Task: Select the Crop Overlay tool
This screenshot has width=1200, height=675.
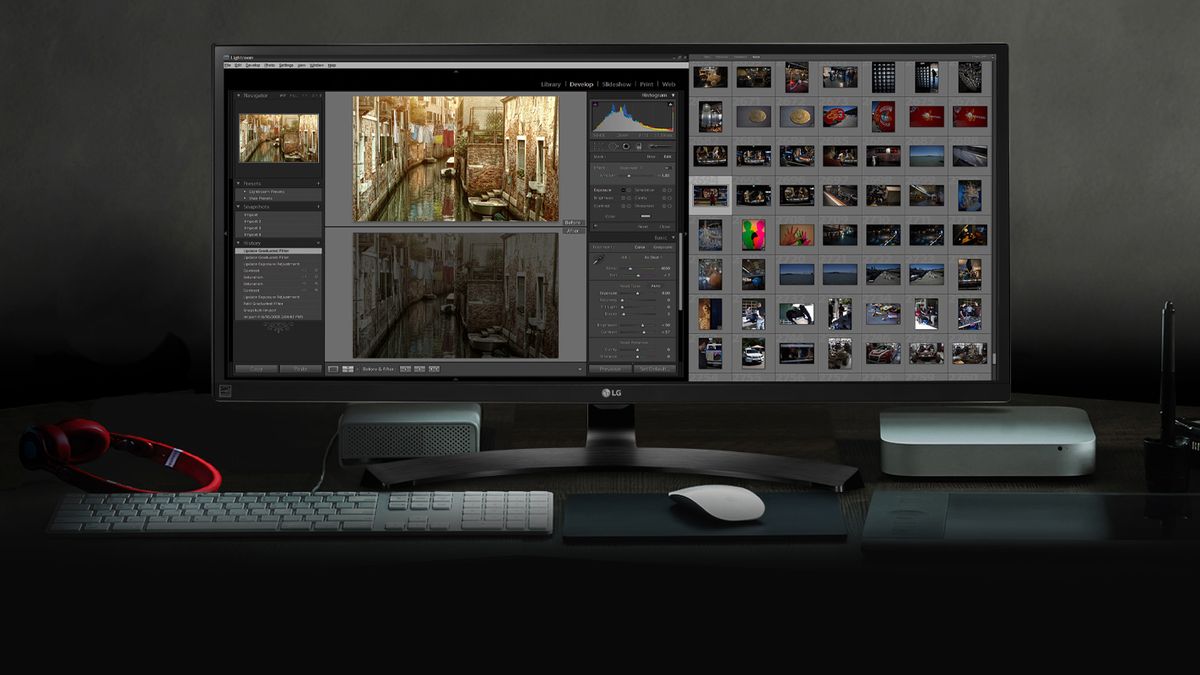Action: pyautogui.click(x=596, y=146)
